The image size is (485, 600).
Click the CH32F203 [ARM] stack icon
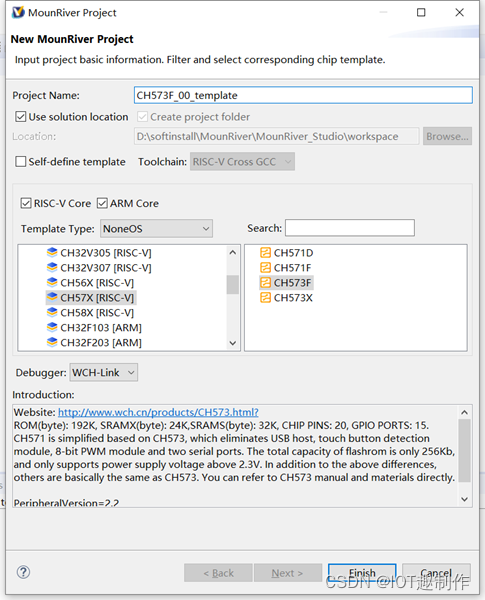(52, 342)
